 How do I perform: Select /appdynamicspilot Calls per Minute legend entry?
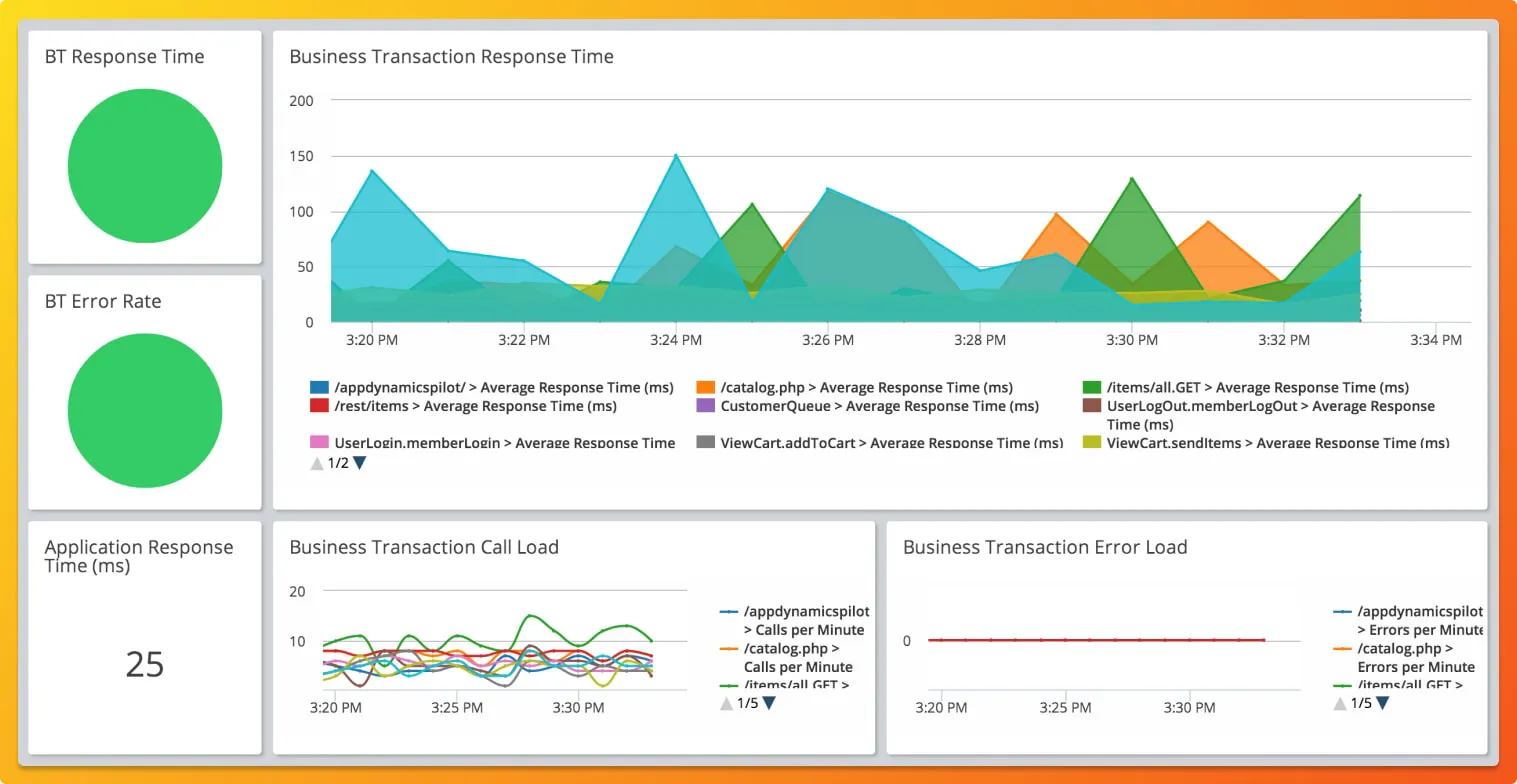(795, 620)
